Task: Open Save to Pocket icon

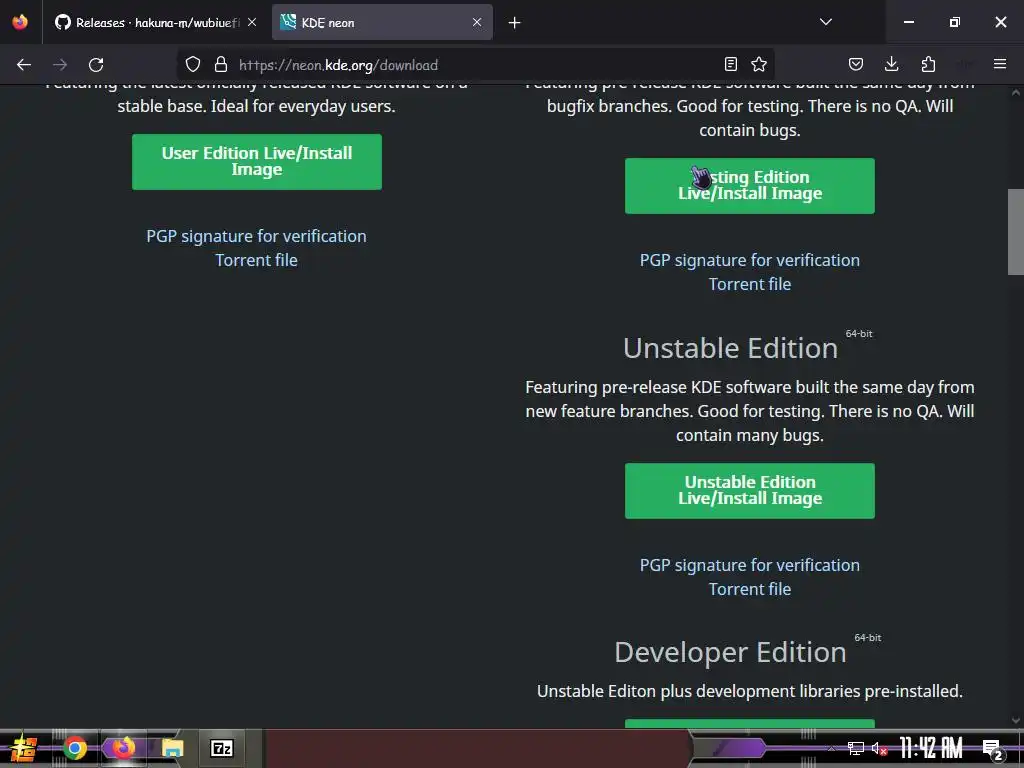Action: [x=856, y=64]
